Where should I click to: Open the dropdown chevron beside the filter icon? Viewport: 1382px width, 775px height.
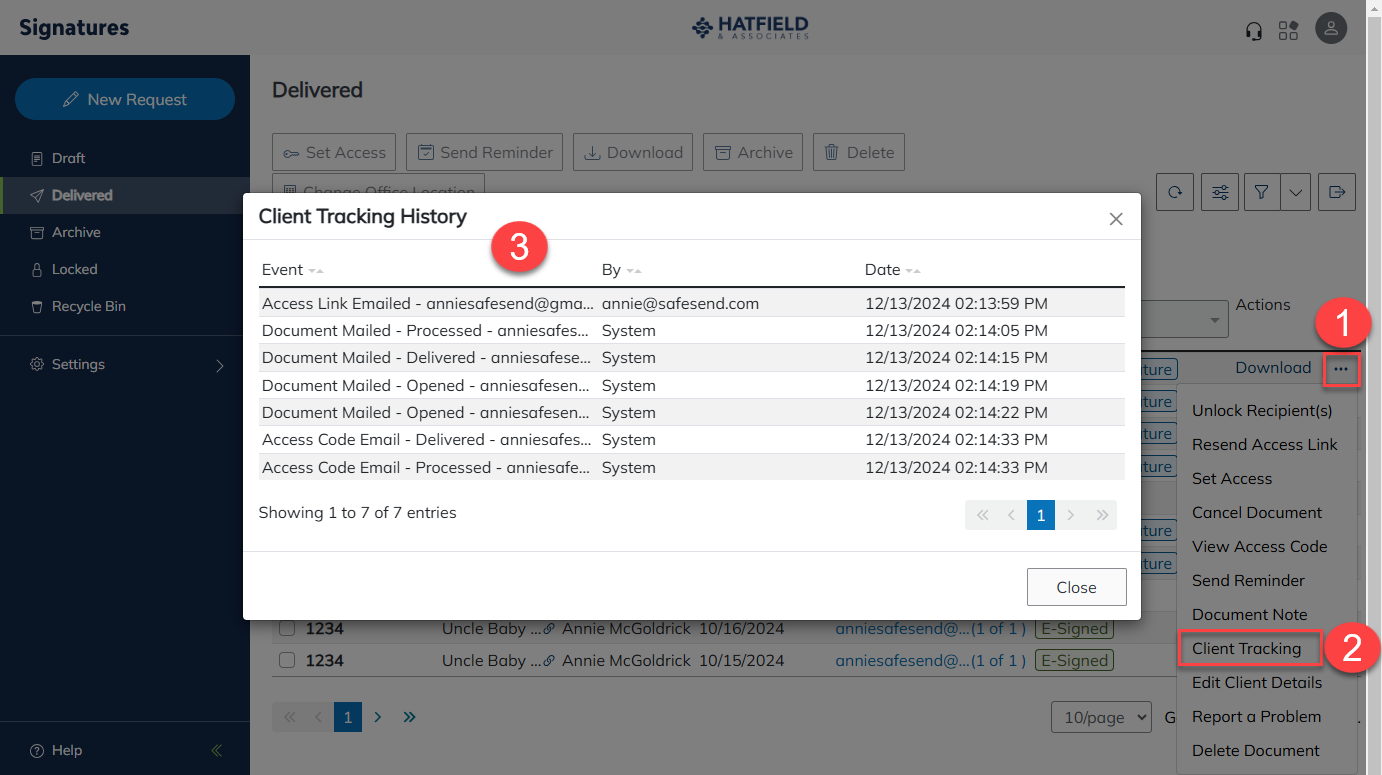click(x=1296, y=191)
